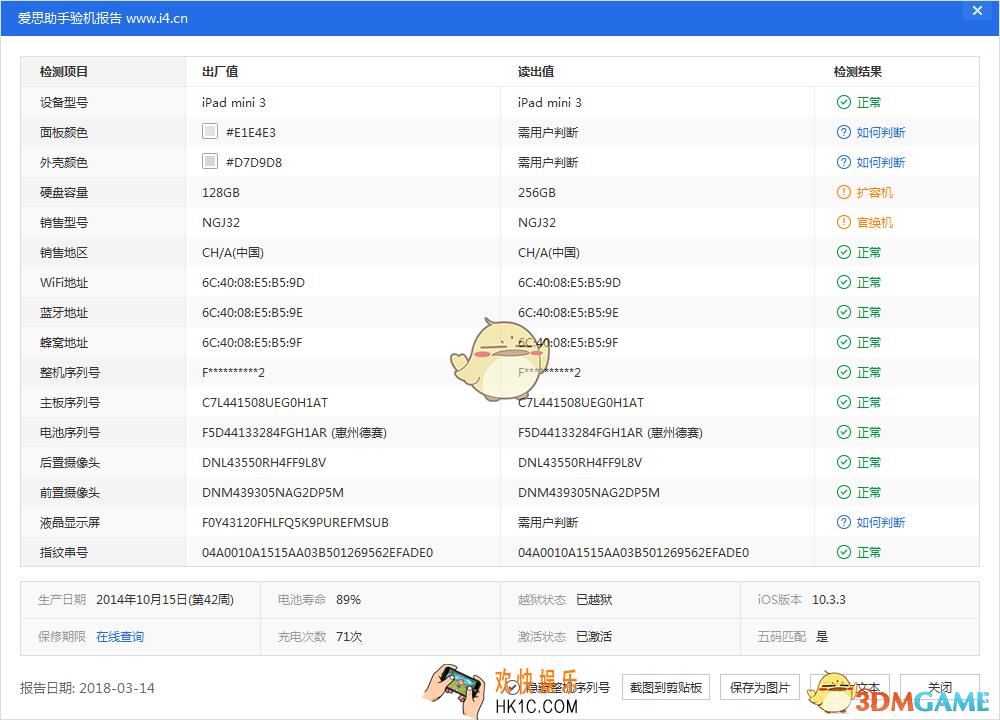This screenshot has width=1000, height=720.
Task: Click the orange warning icon beside 官换机
Action: pos(843,222)
